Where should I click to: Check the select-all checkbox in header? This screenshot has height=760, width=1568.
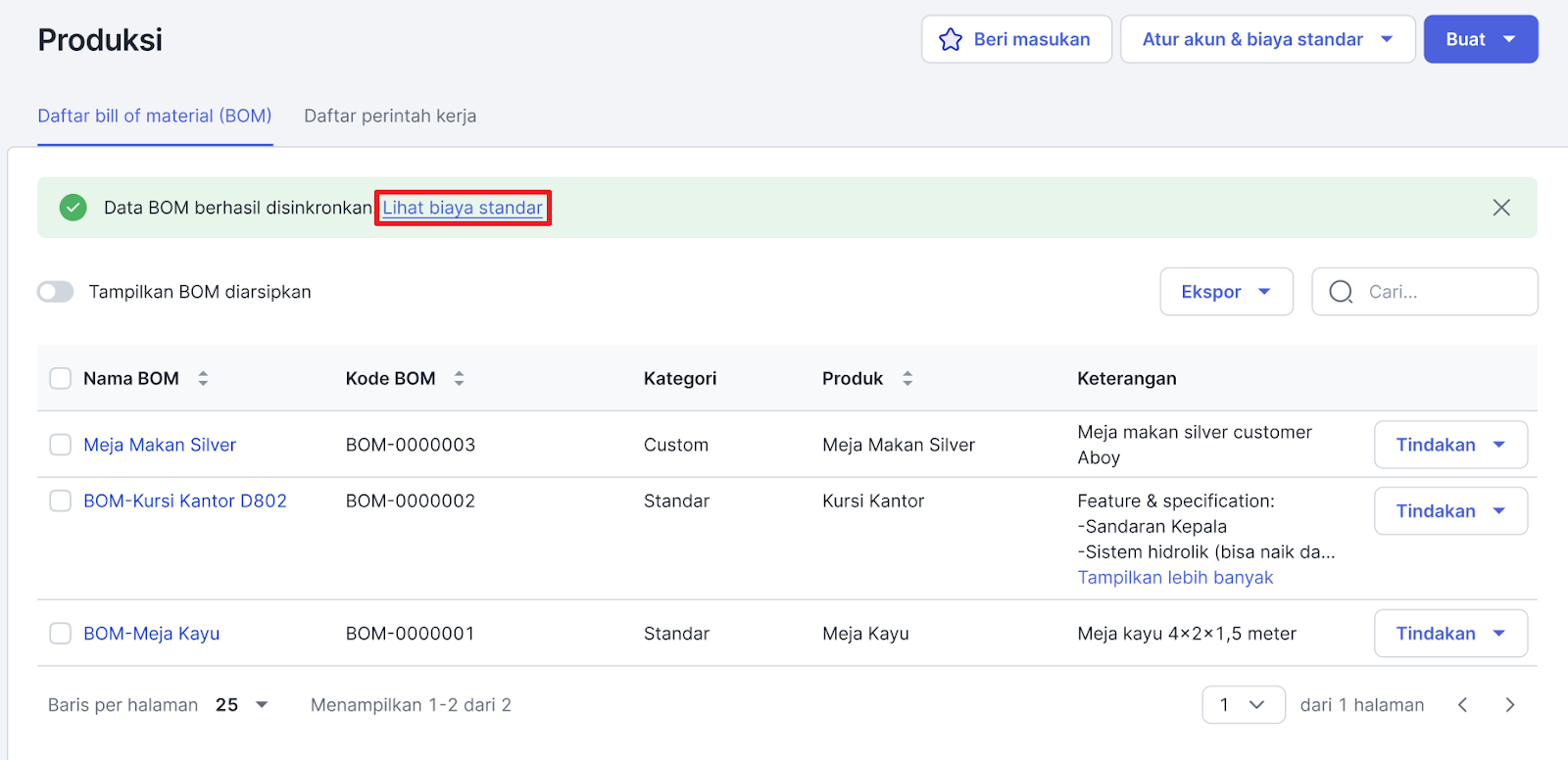coord(61,378)
